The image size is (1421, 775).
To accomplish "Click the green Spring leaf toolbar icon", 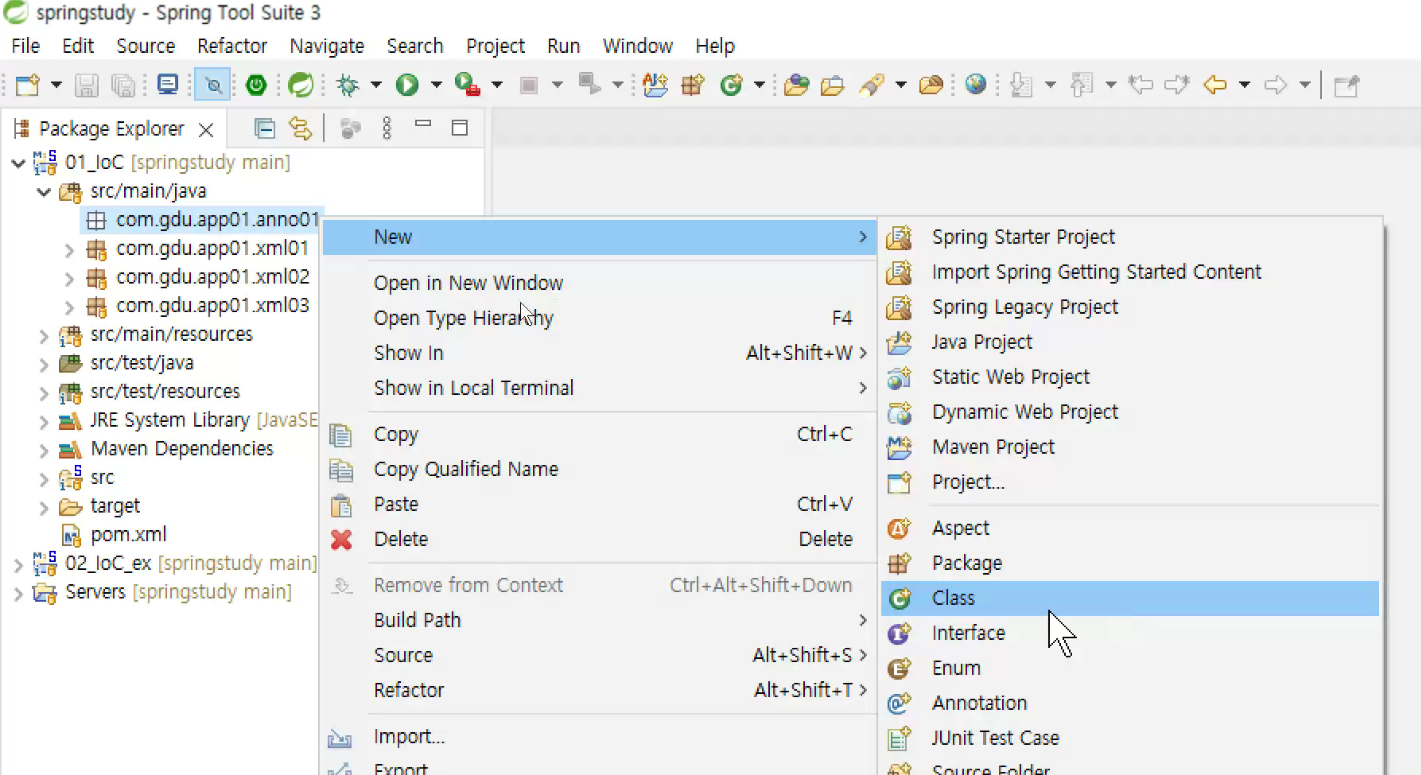I will [300, 85].
